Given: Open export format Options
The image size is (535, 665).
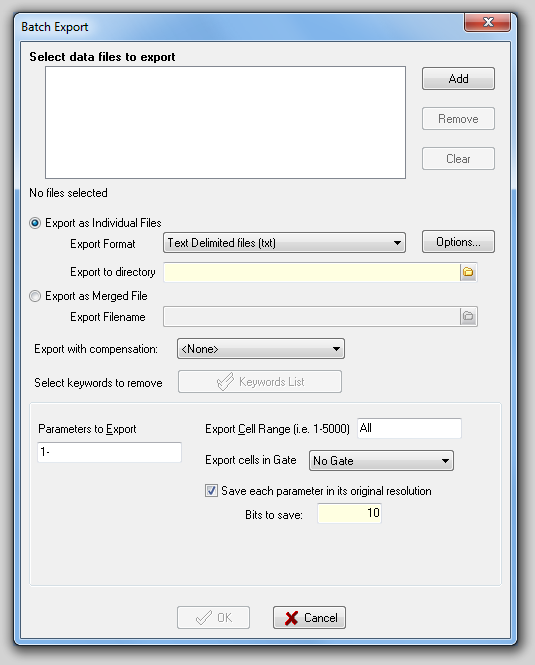Looking at the screenshot, I should coord(458,242).
